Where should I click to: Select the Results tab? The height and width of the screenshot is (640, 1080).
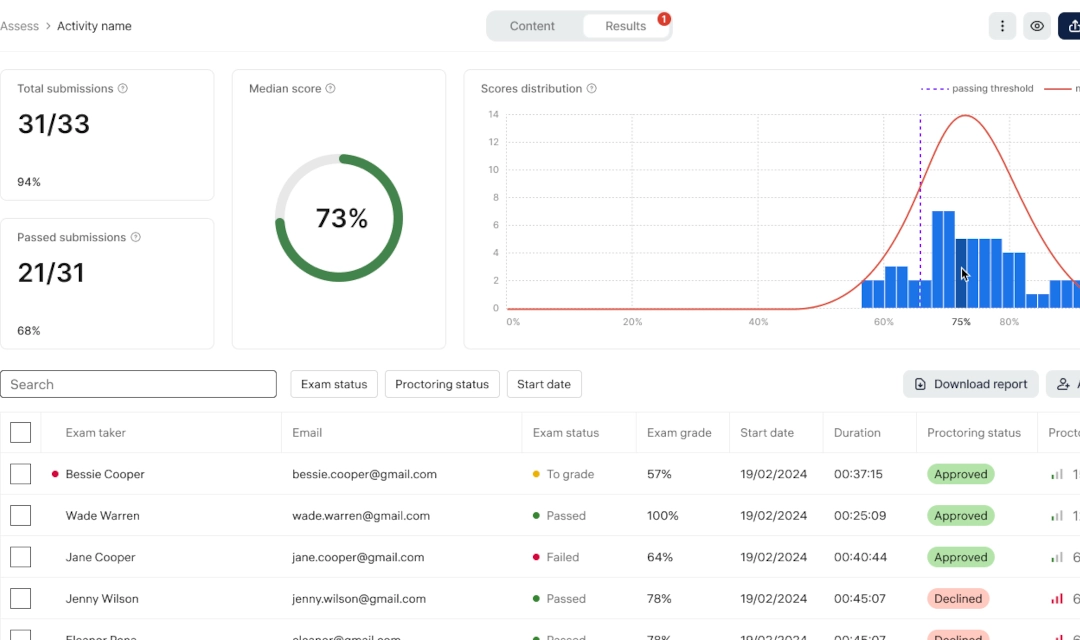626,26
